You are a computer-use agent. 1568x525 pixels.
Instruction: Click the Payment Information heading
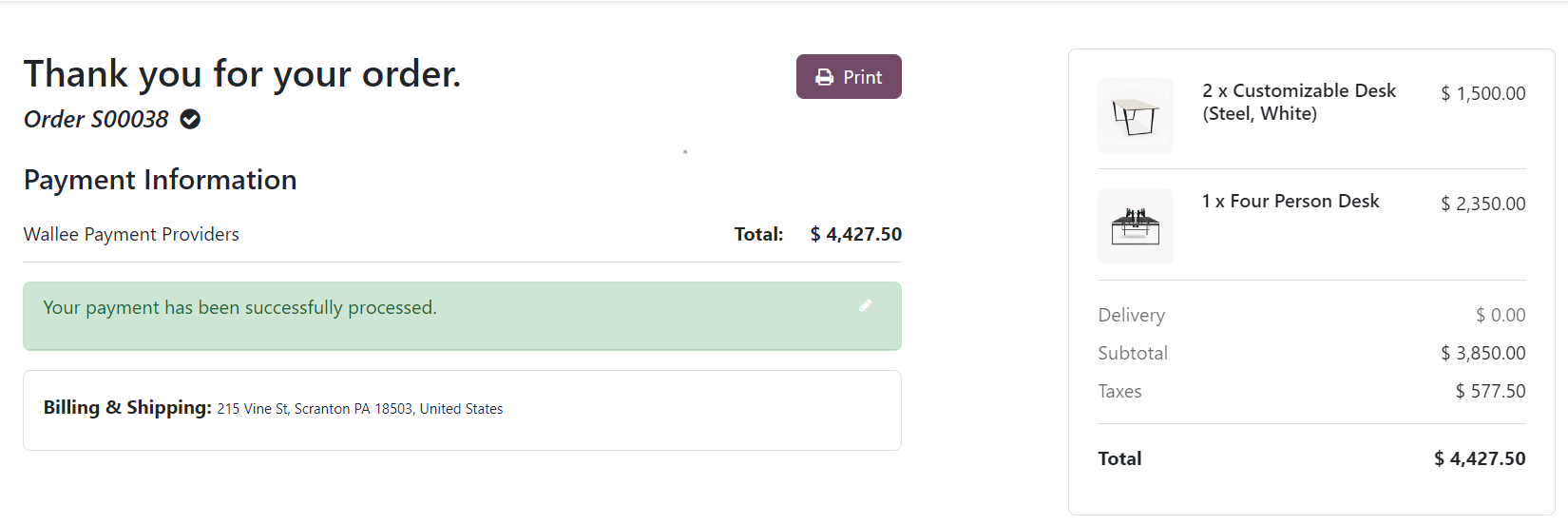point(160,180)
